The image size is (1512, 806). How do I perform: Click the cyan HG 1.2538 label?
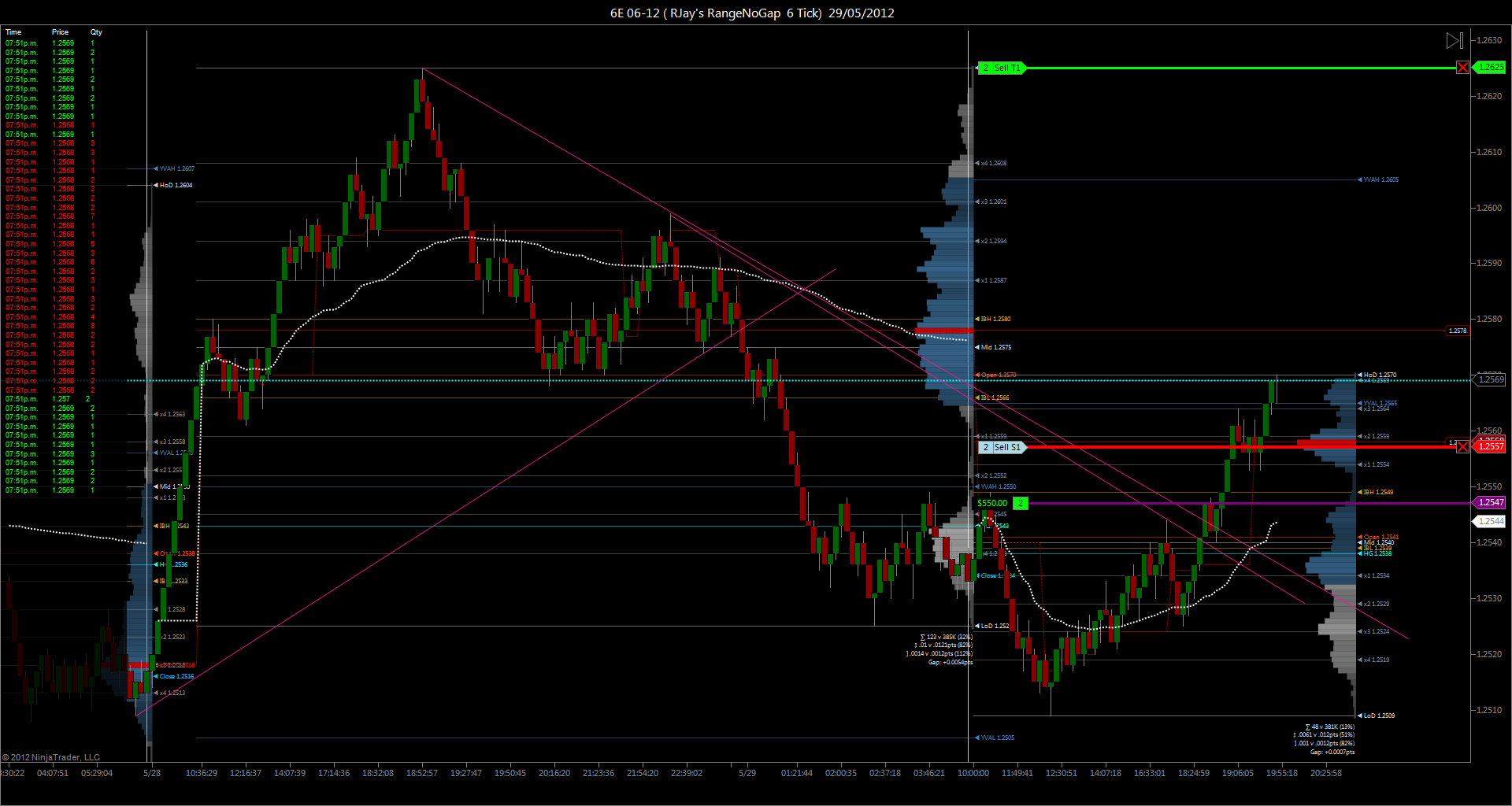1375,554
